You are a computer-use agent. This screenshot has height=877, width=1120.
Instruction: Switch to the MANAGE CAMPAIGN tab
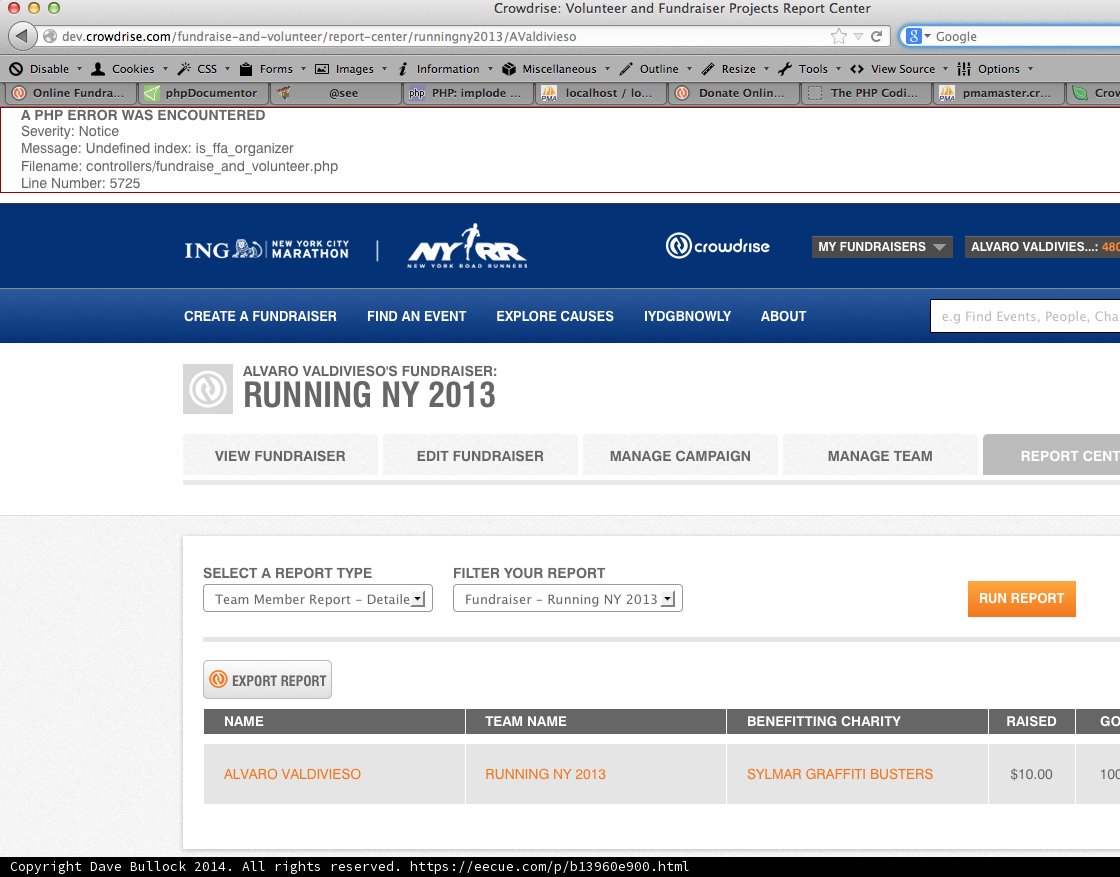click(x=680, y=456)
